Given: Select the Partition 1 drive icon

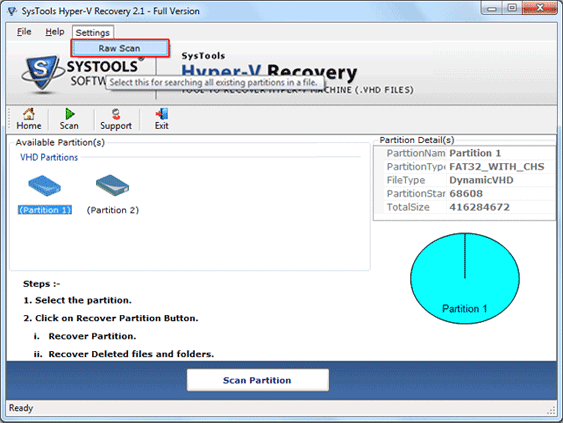Looking at the screenshot, I should [45, 185].
